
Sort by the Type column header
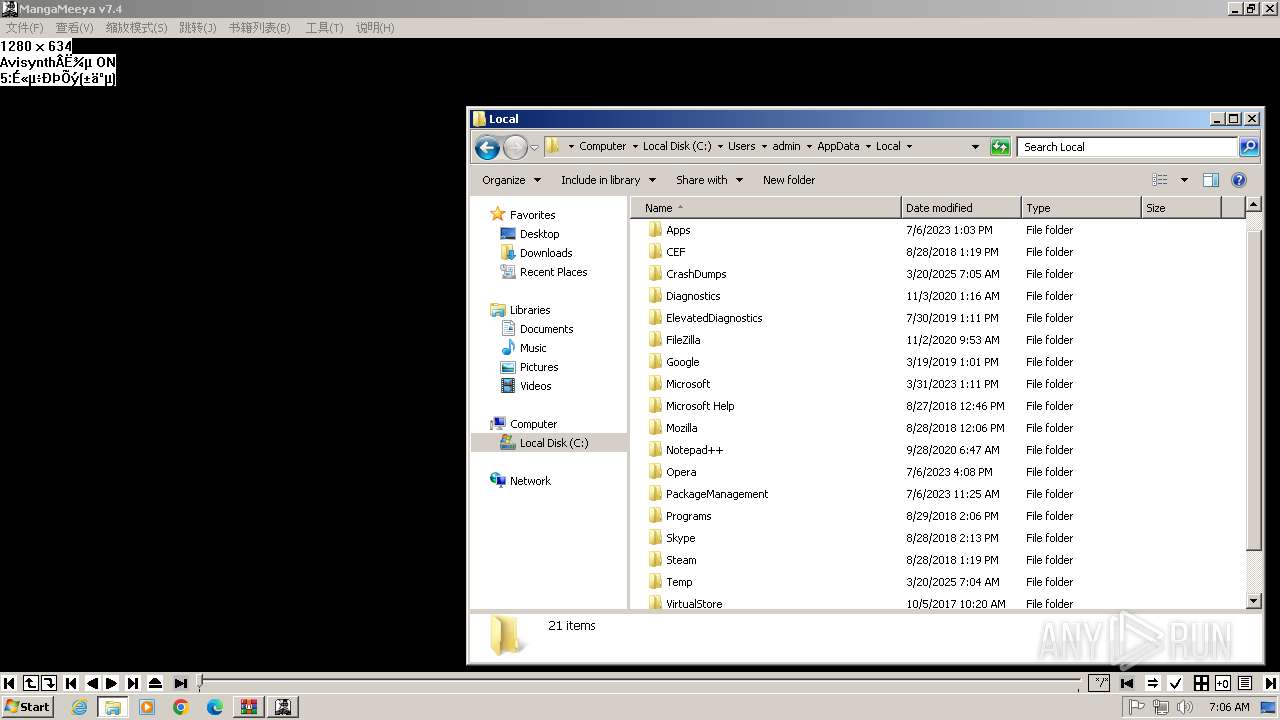tap(1081, 208)
